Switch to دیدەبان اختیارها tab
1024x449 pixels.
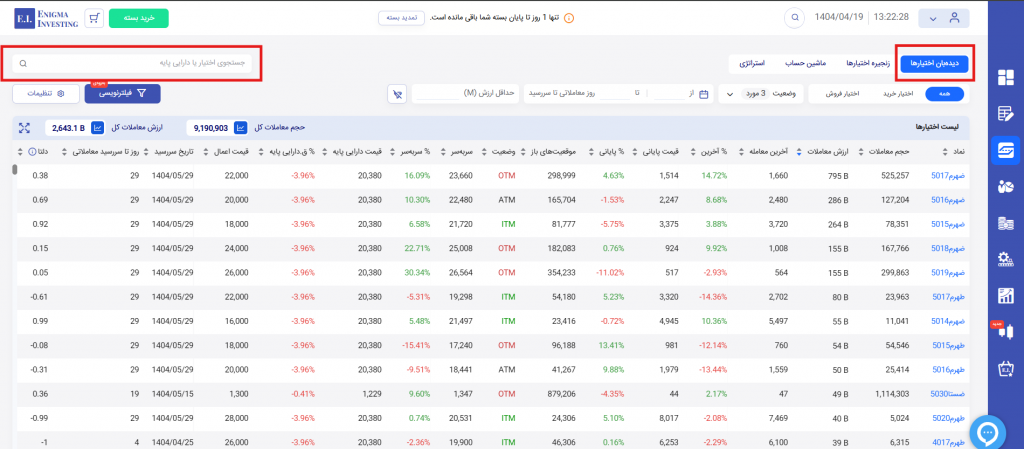pos(934,64)
